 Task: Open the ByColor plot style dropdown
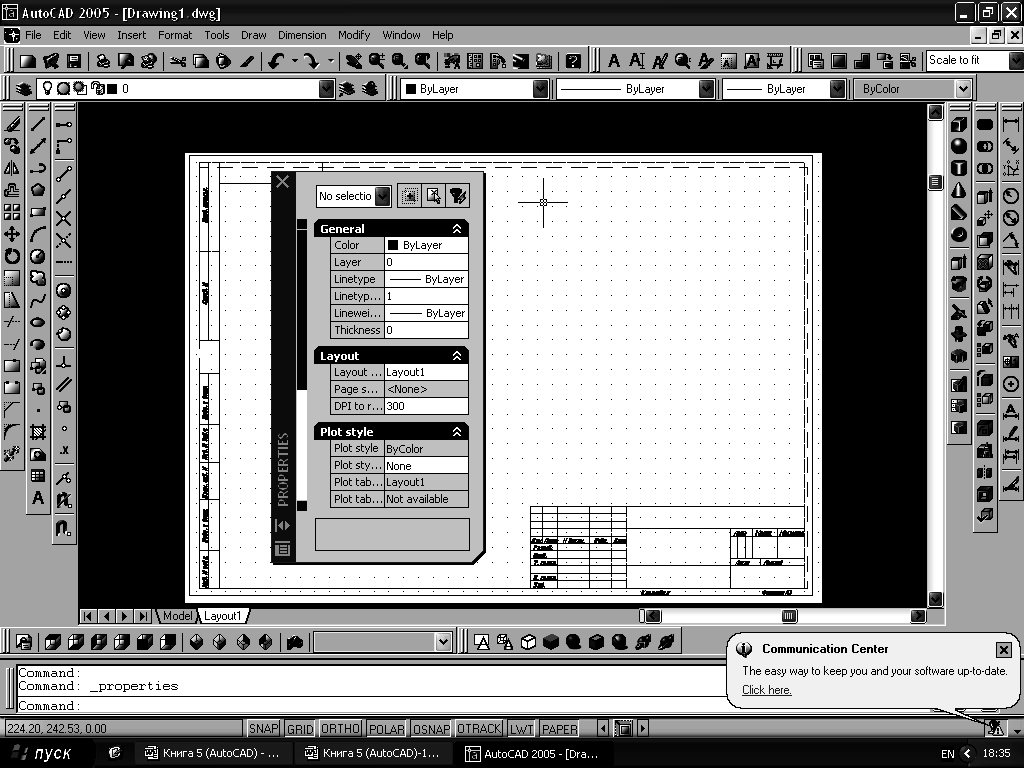(963, 88)
